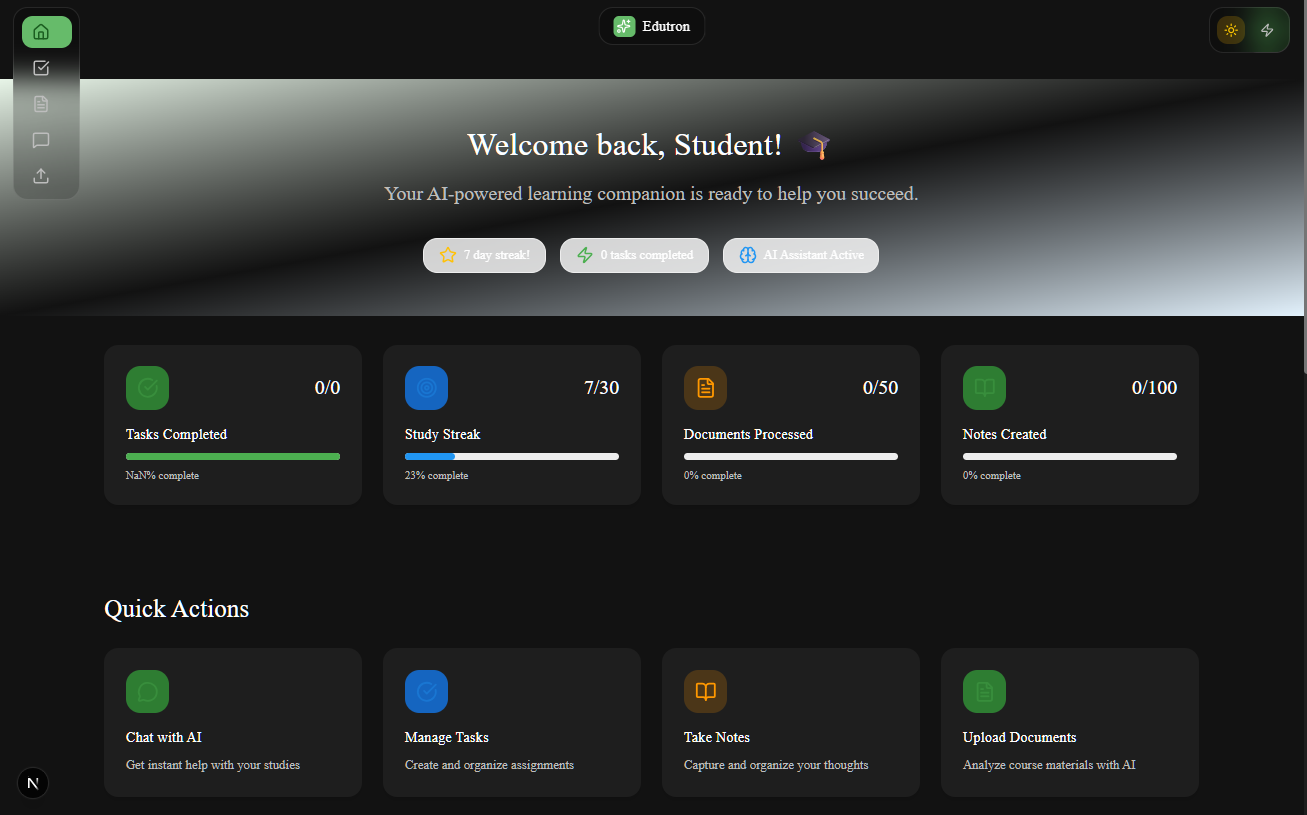Click the Edutron logo icon

pos(624,27)
